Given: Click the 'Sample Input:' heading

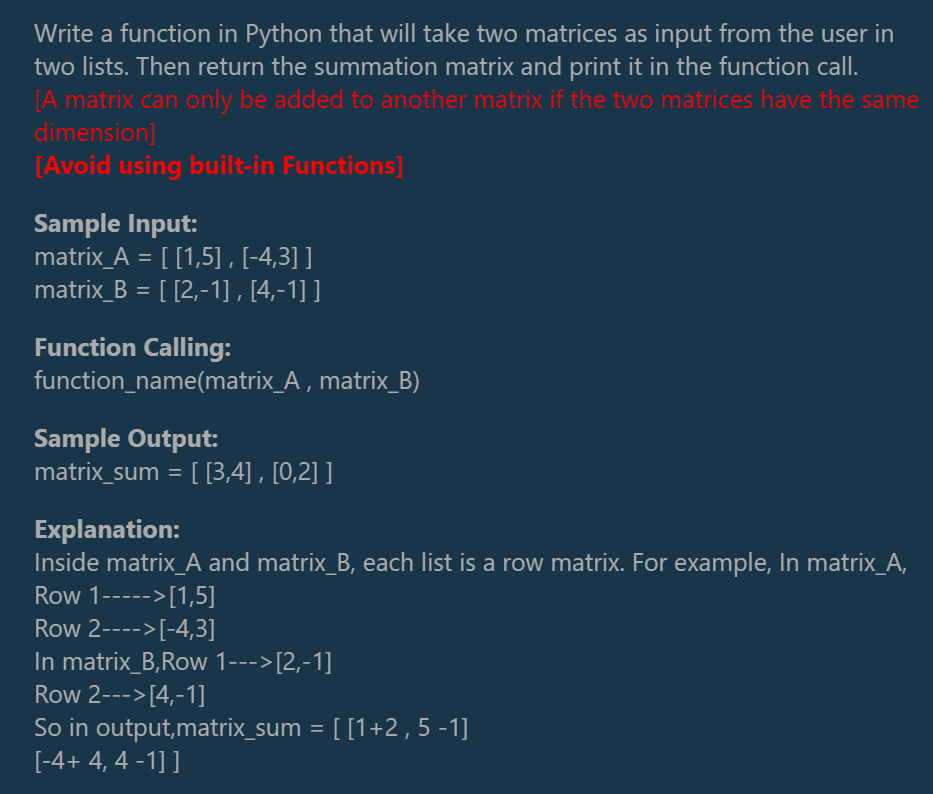Looking at the screenshot, I should [x=115, y=224].
